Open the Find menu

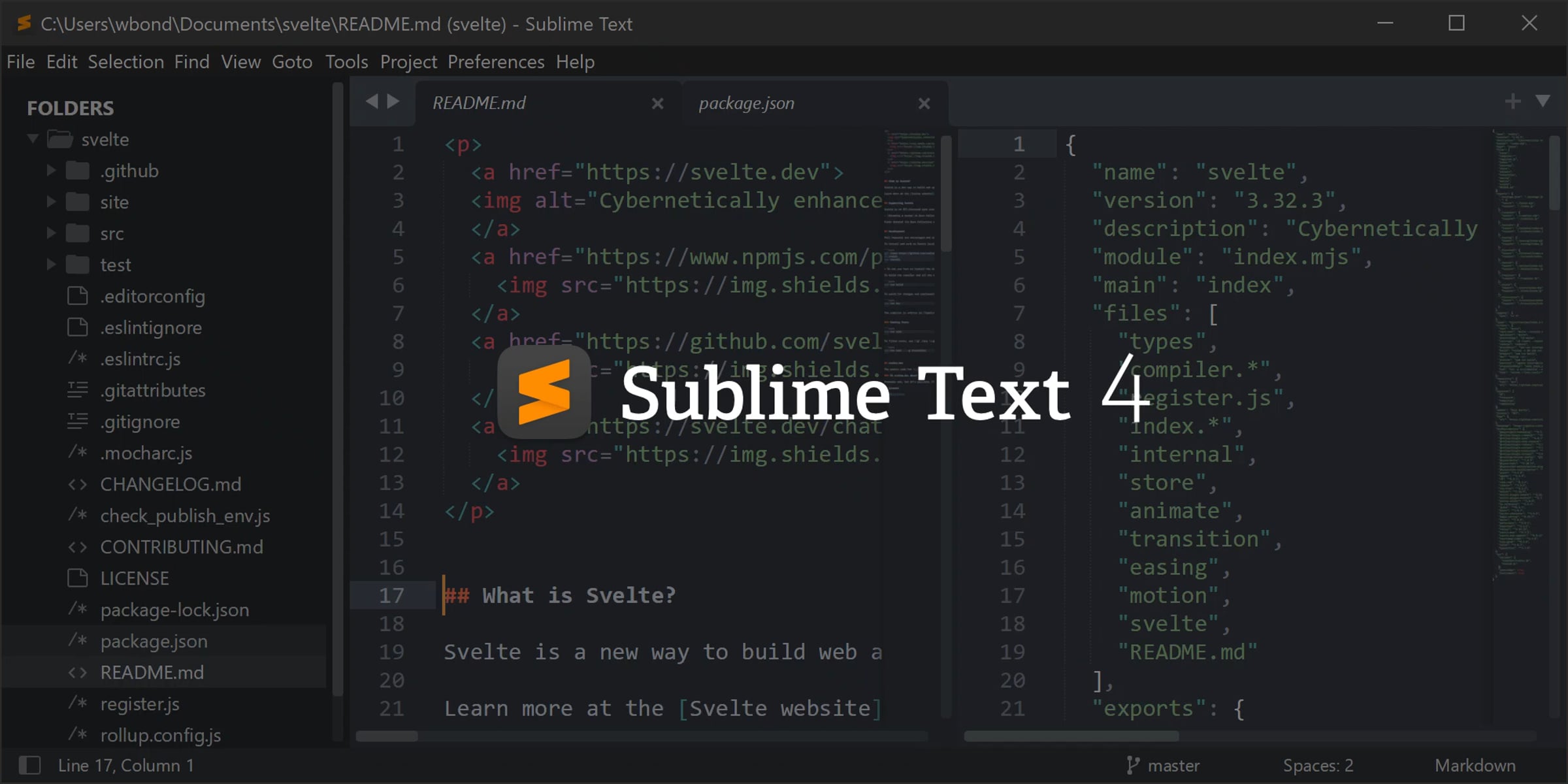[x=191, y=62]
